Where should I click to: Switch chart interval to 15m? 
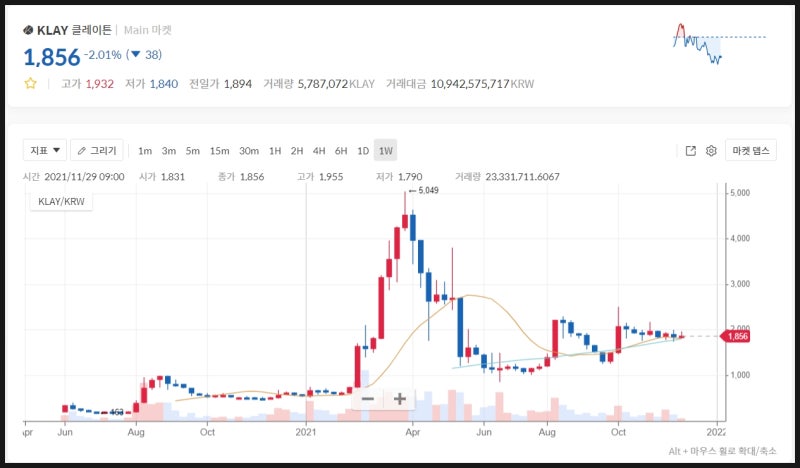(x=219, y=151)
